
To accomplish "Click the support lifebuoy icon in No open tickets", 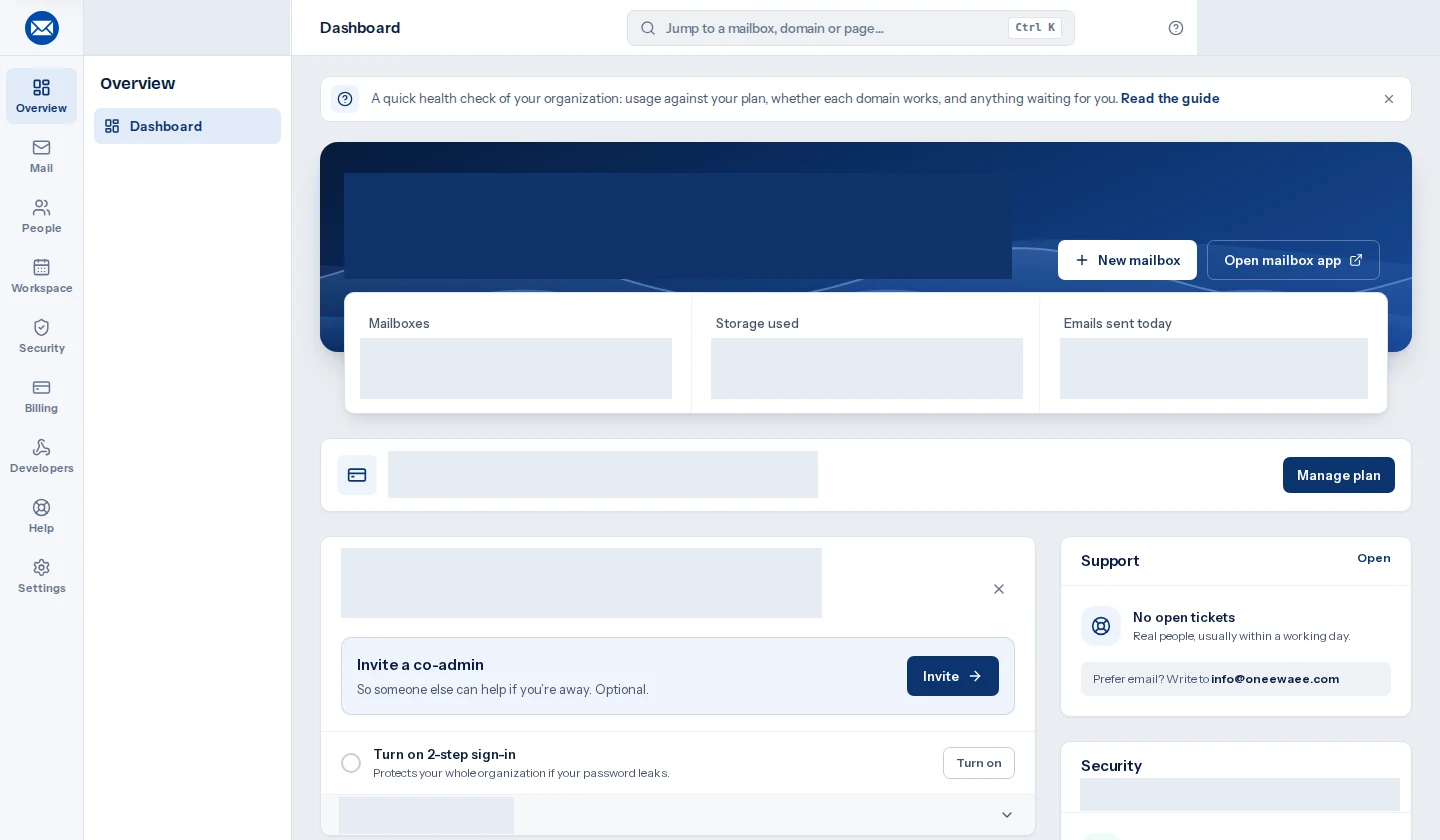I will 1101,626.
